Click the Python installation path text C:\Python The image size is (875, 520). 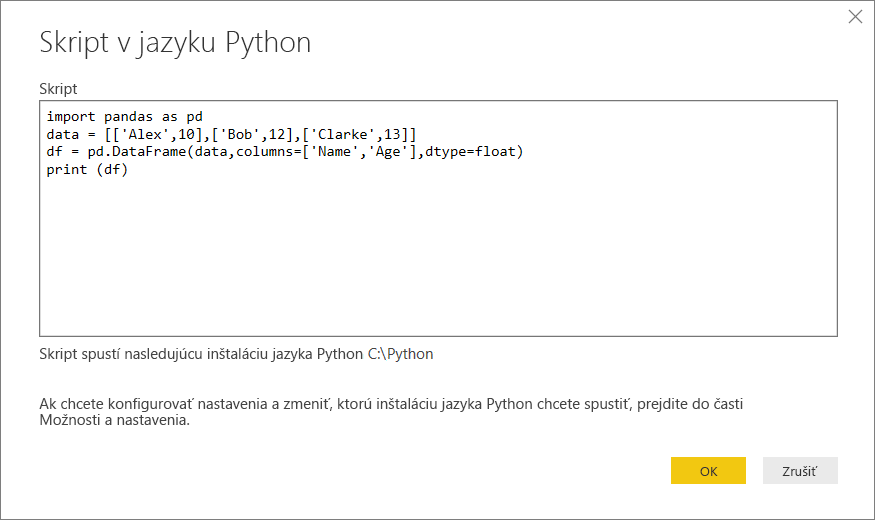point(400,354)
